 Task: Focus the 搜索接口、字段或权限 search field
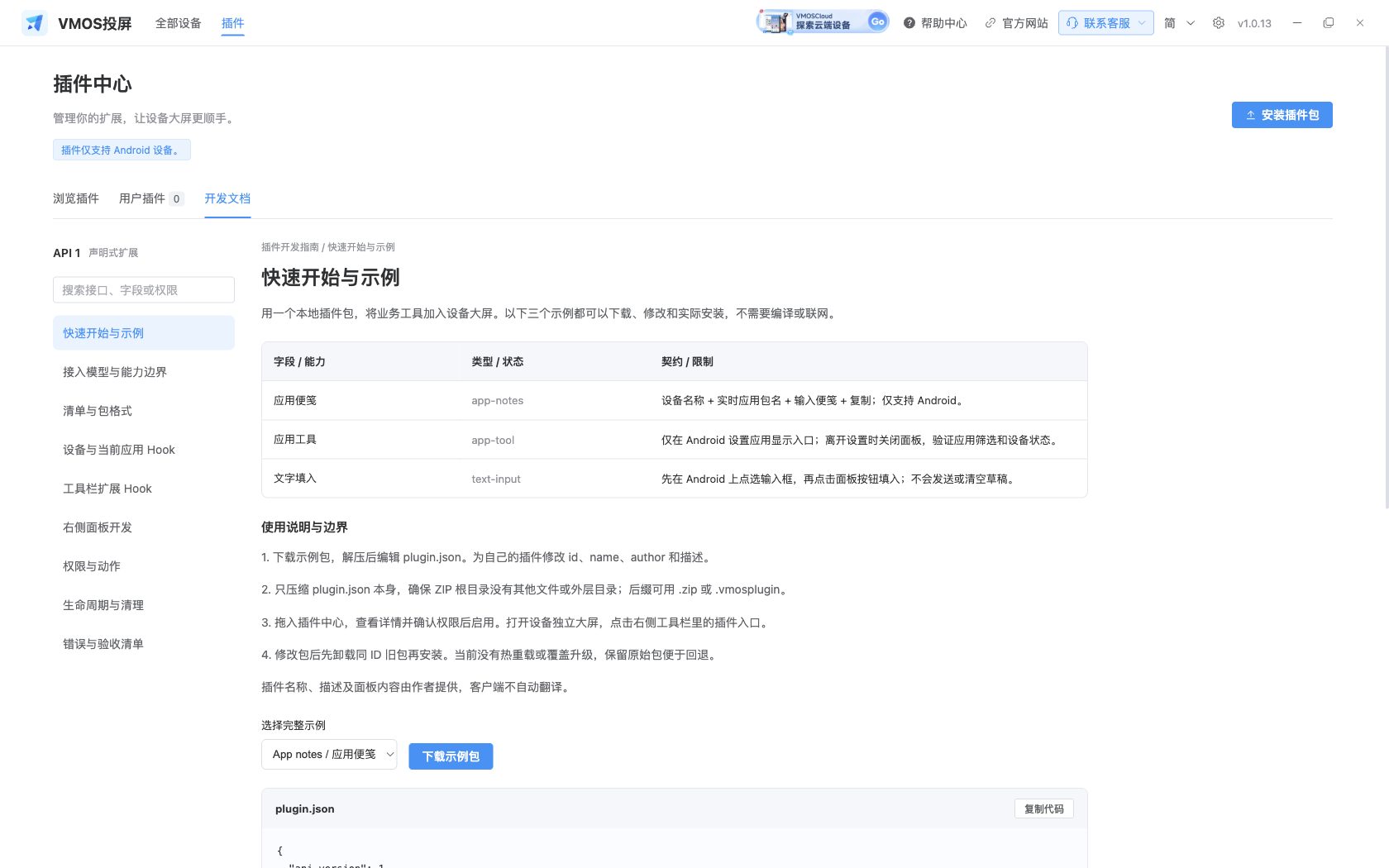[144, 290]
